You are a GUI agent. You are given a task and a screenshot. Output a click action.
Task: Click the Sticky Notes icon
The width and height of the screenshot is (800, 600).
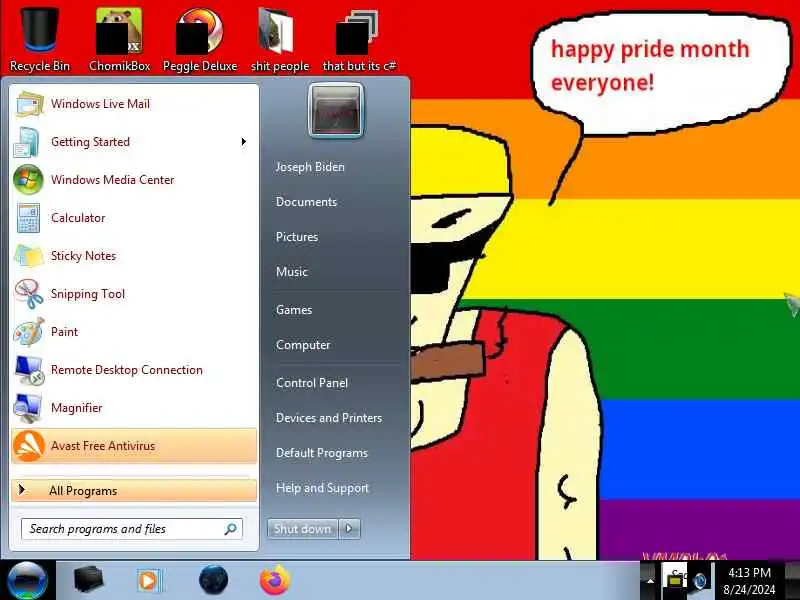pos(29,256)
